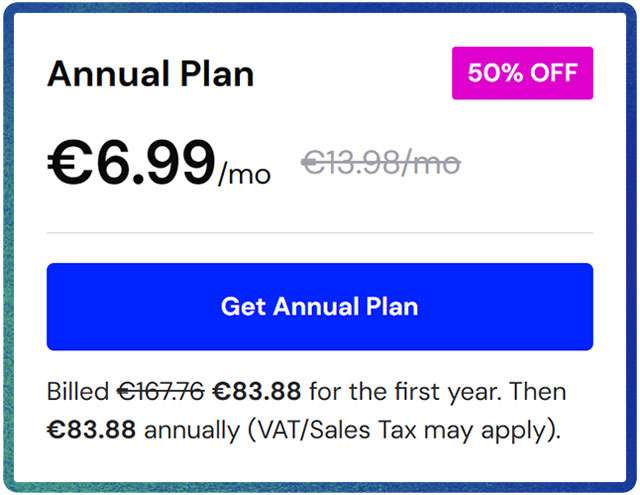Screen dimensions: 640x495
Task: Click the Get Annual Plan button
Action: (319, 306)
